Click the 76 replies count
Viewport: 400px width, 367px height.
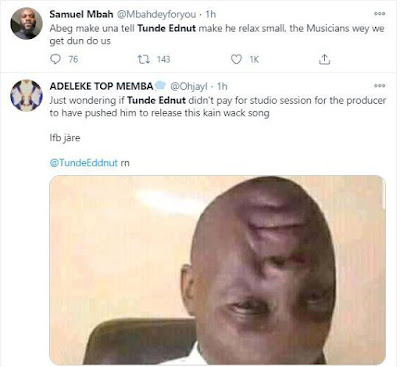click(73, 60)
